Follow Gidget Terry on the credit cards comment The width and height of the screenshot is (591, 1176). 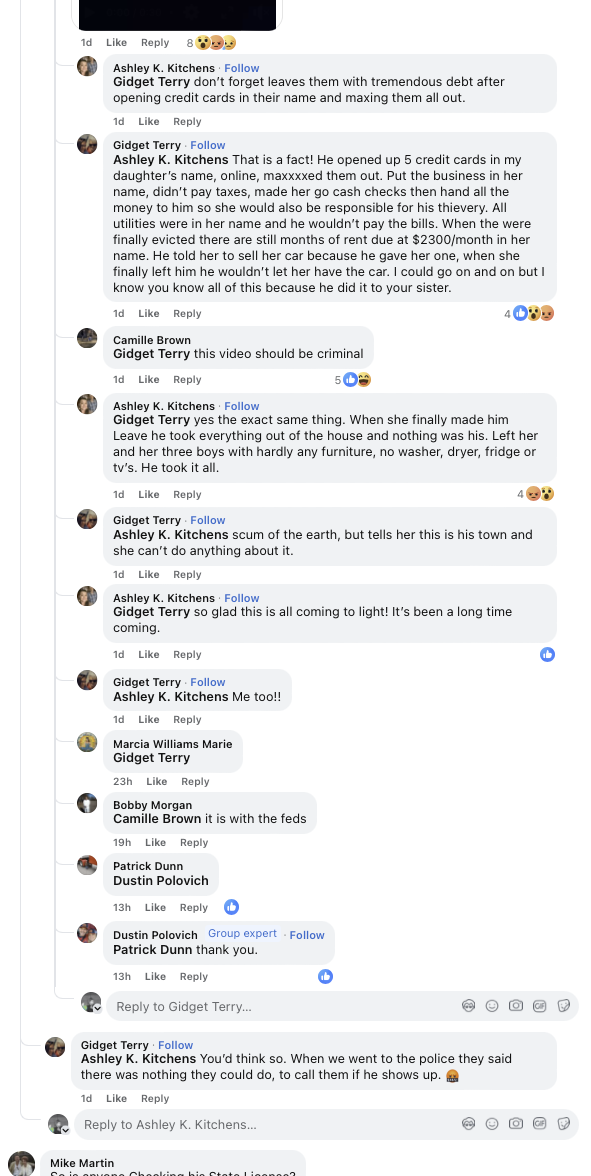[x=208, y=145]
